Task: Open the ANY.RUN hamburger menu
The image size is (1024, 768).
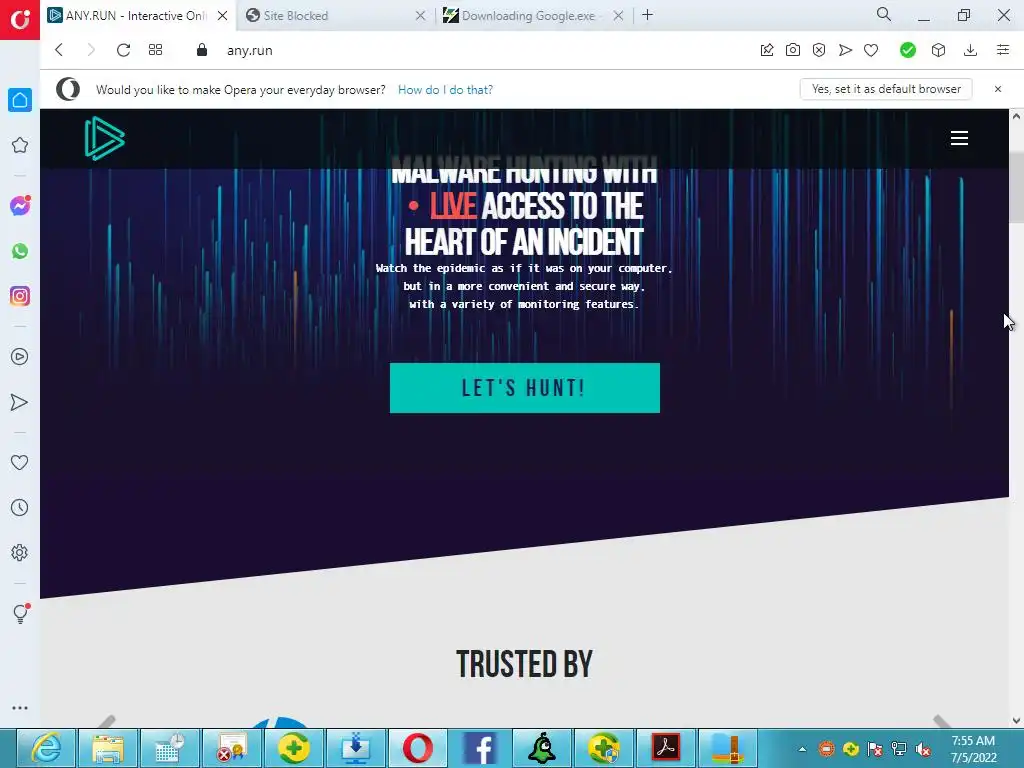Action: click(x=959, y=138)
